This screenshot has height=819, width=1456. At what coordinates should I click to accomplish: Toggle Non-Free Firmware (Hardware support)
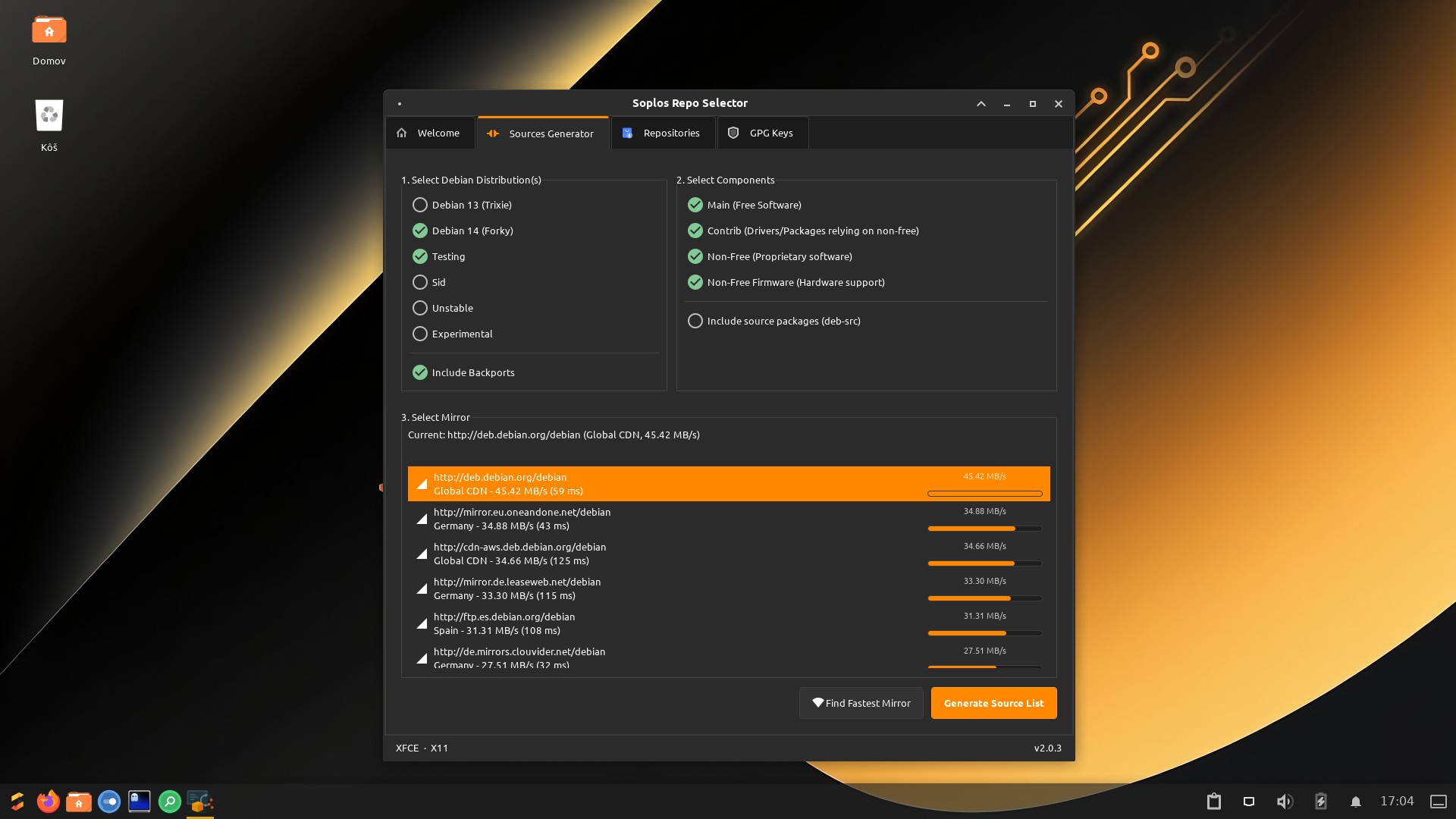[786, 282]
